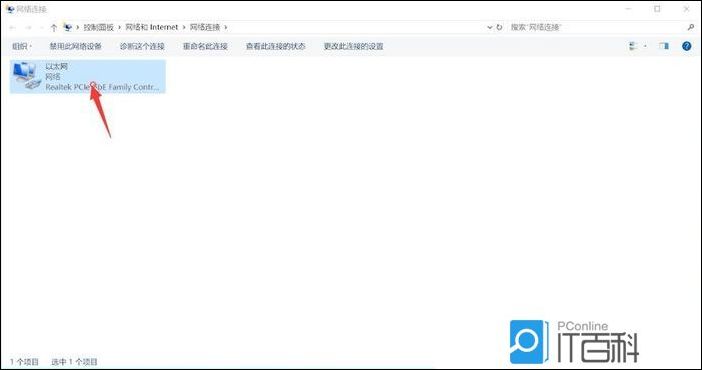Select 控制面板 in the breadcrumb path

pyautogui.click(x=98, y=27)
